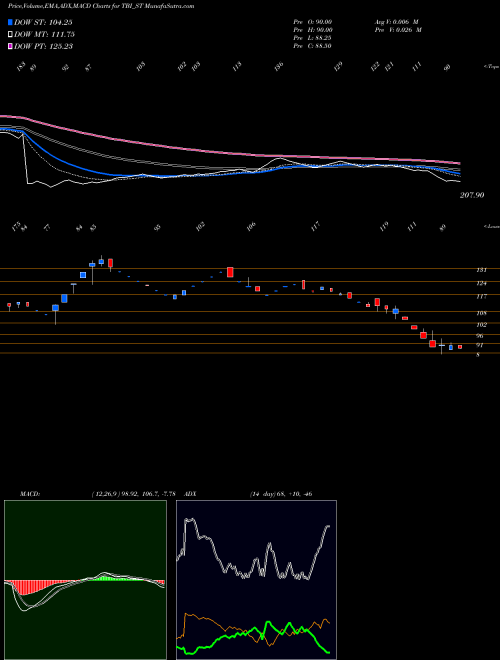Click the '<Lows' axis label
This screenshot has height=660, width=500.
click(491, 226)
